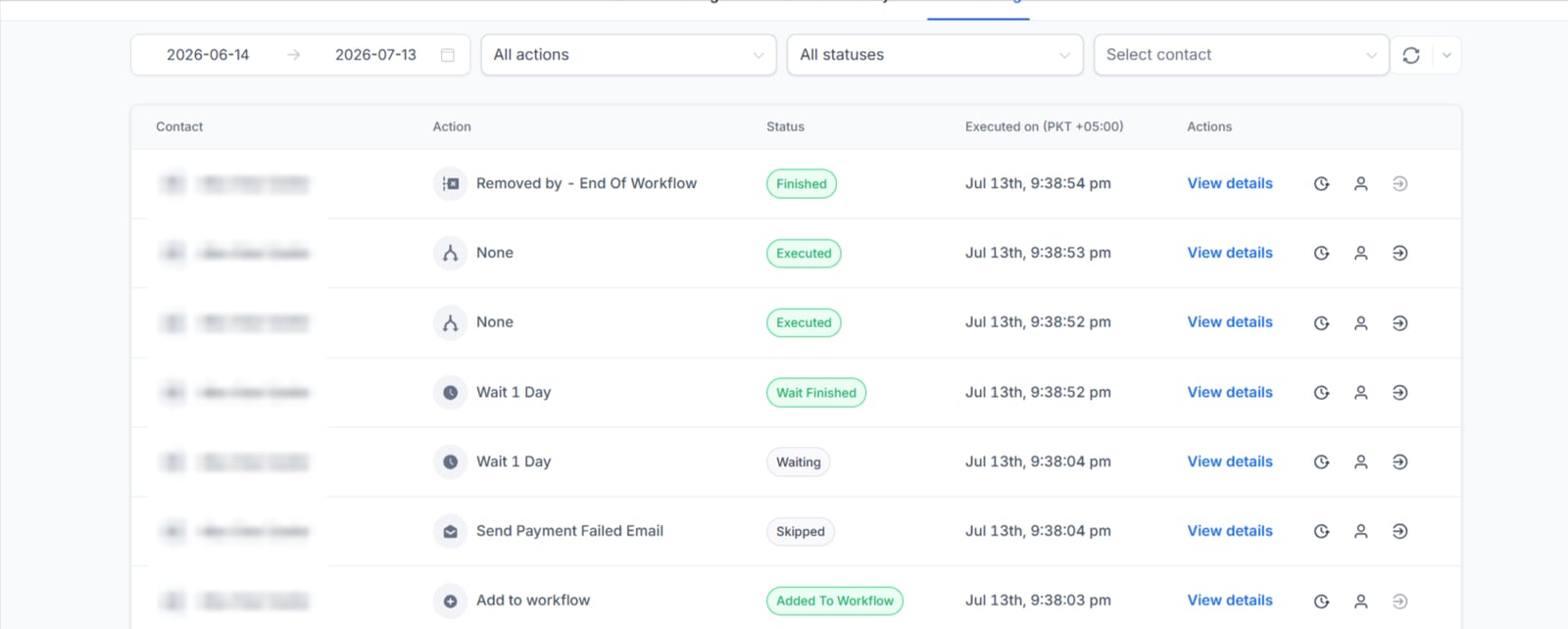The width and height of the screenshot is (1568, 629).
Task: Click person icon in Waiting row
Action: 1361,462
